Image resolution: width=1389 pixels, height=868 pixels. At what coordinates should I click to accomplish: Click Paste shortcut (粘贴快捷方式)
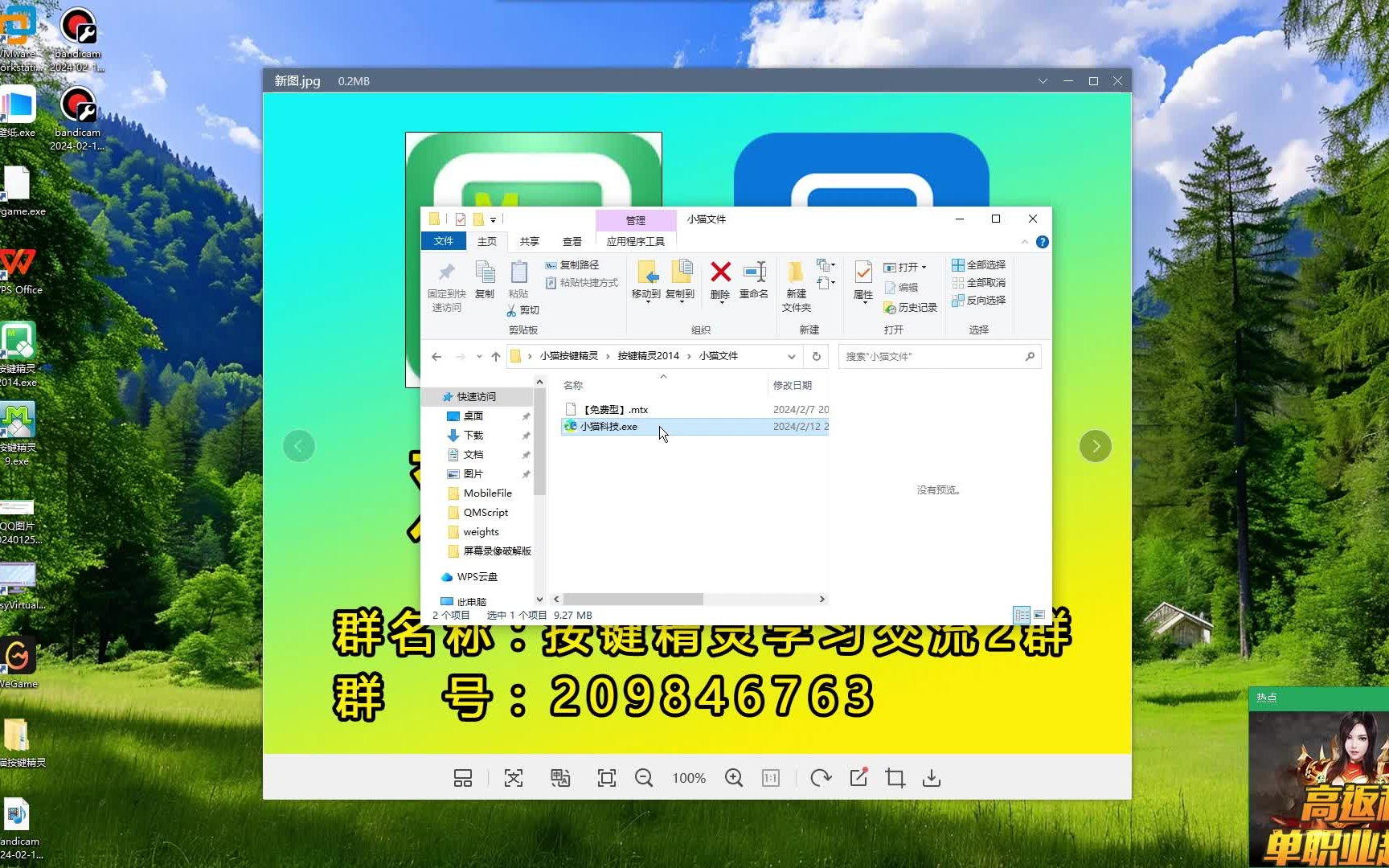582,283
